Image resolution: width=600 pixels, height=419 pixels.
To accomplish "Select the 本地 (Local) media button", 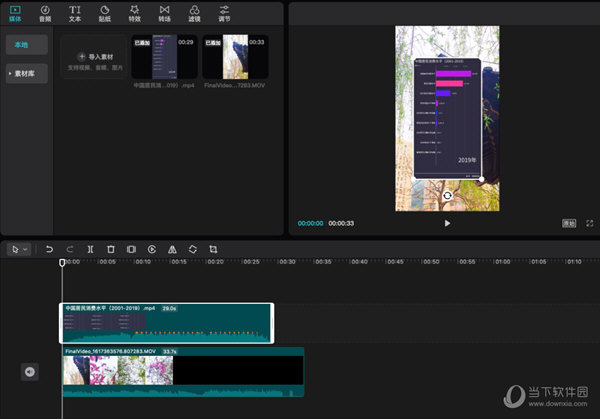I will point(26,45).
